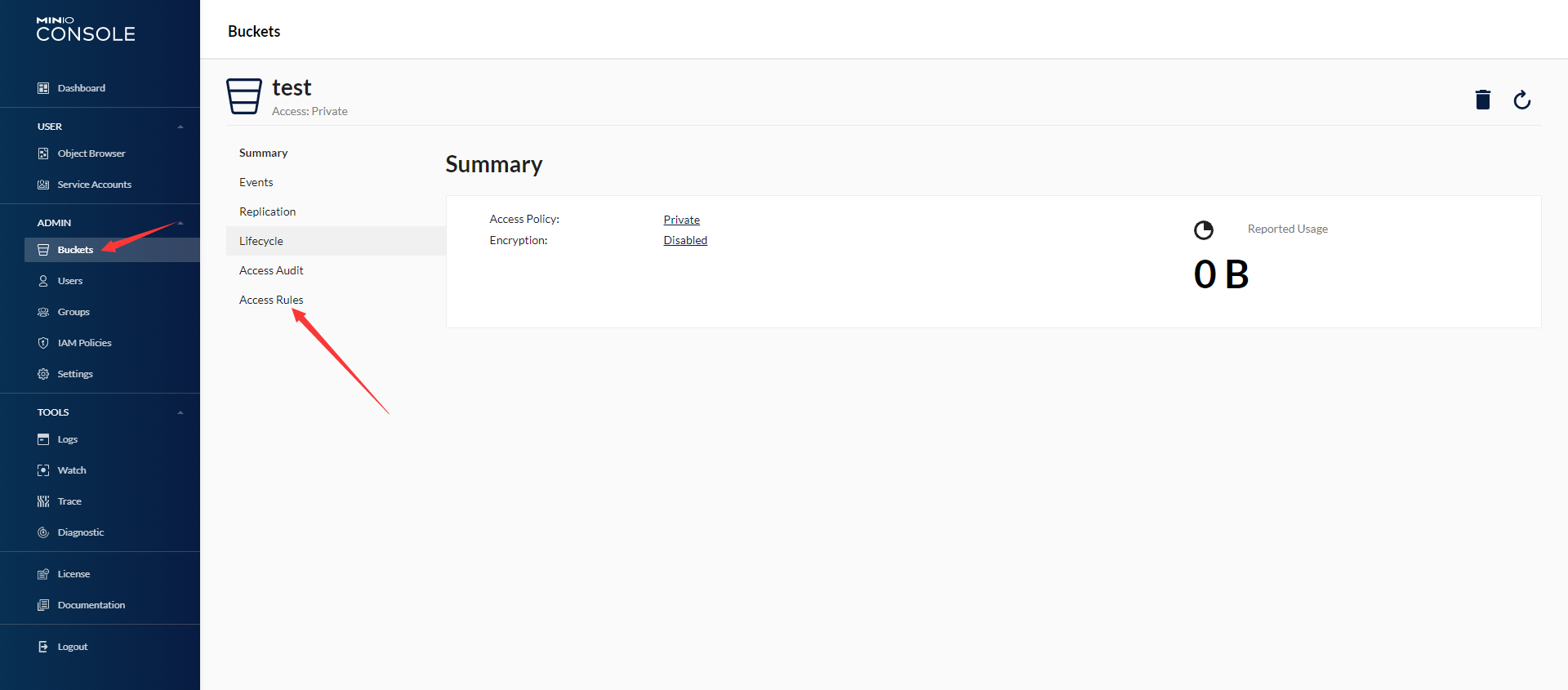Click the MinIO Console logo
The height and width of the screenshot is (690, 1568).
click(x=86, y=29)
